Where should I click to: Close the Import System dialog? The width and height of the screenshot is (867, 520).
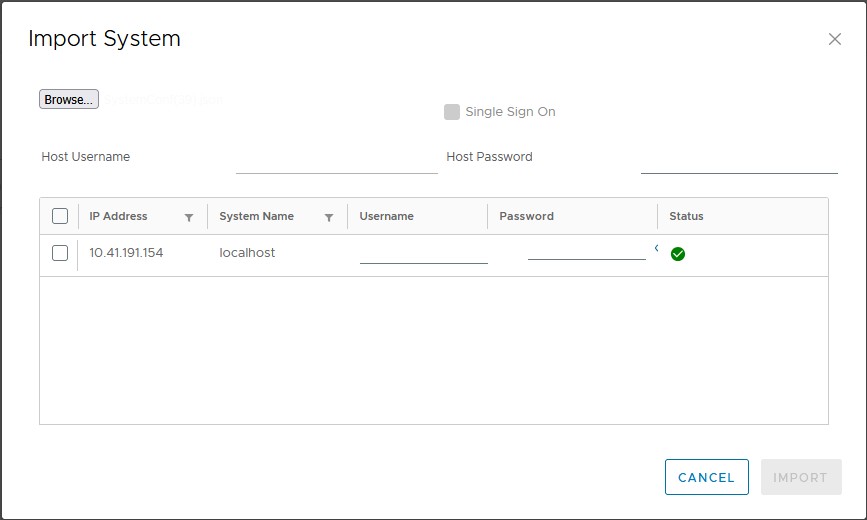(835, 39)
